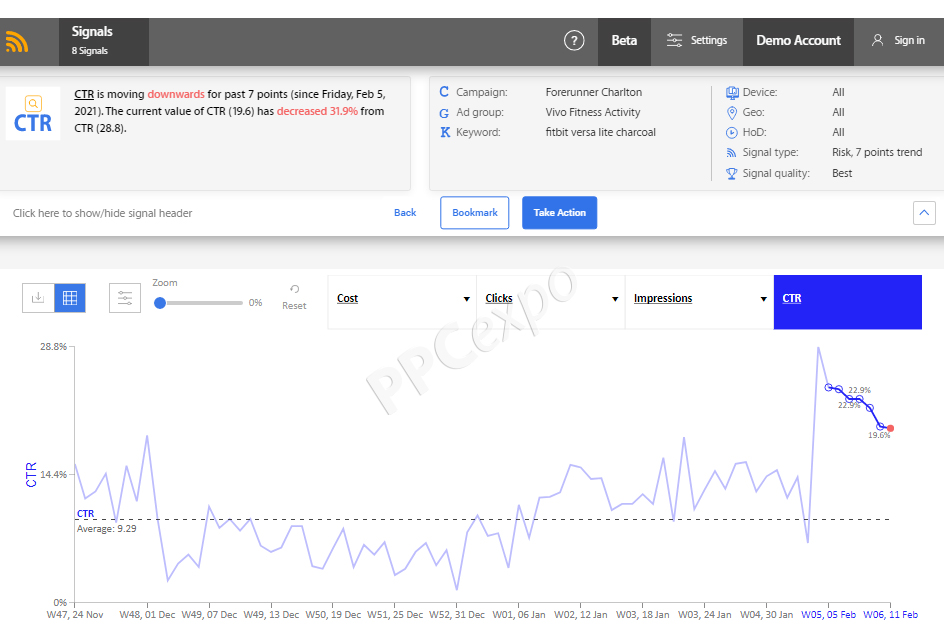Collapse signal header with chevron up button
944x640 pixels.
(x=925, y=213)
